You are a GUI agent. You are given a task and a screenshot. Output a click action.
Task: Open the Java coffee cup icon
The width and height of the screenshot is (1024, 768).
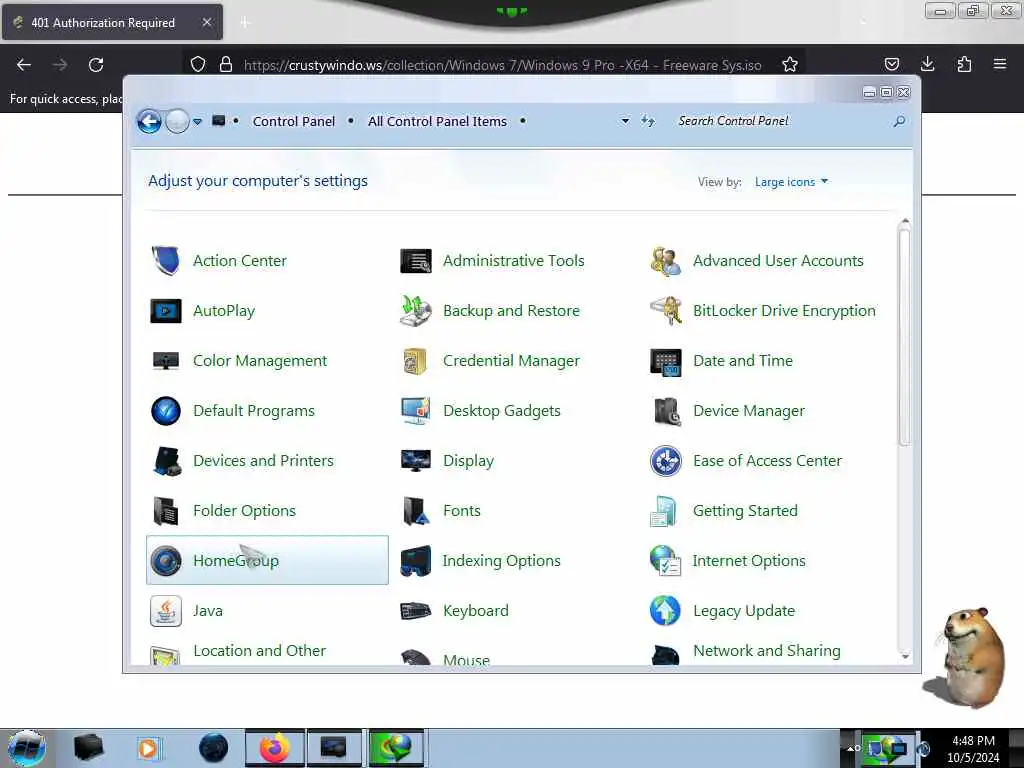(x=166, y=611)
